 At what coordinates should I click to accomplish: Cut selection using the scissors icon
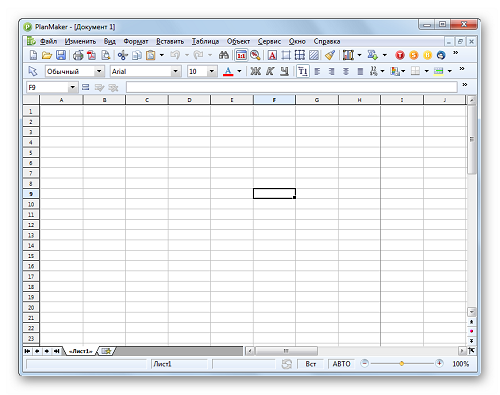(x=123, y=55)
